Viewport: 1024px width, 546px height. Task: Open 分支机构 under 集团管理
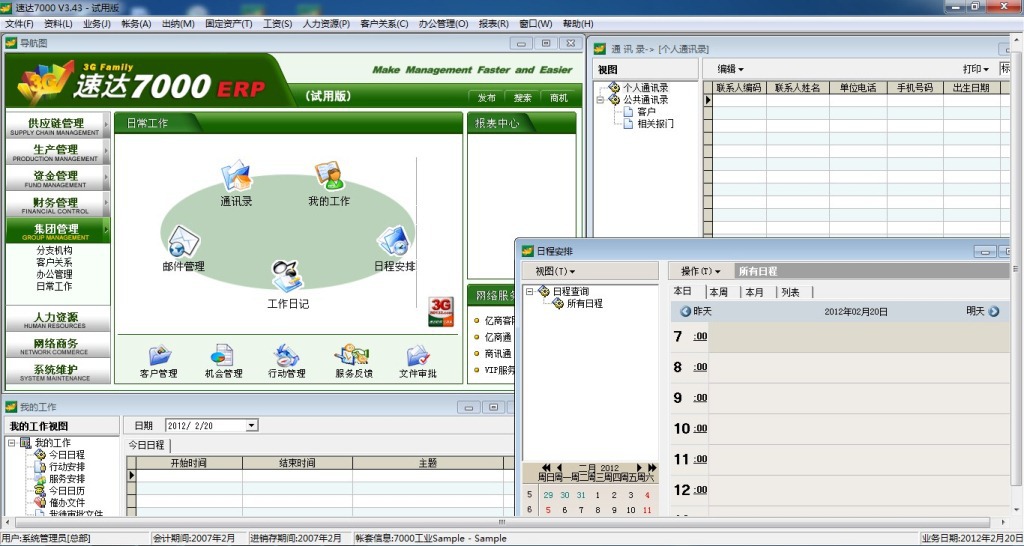[x=54, y=250]
